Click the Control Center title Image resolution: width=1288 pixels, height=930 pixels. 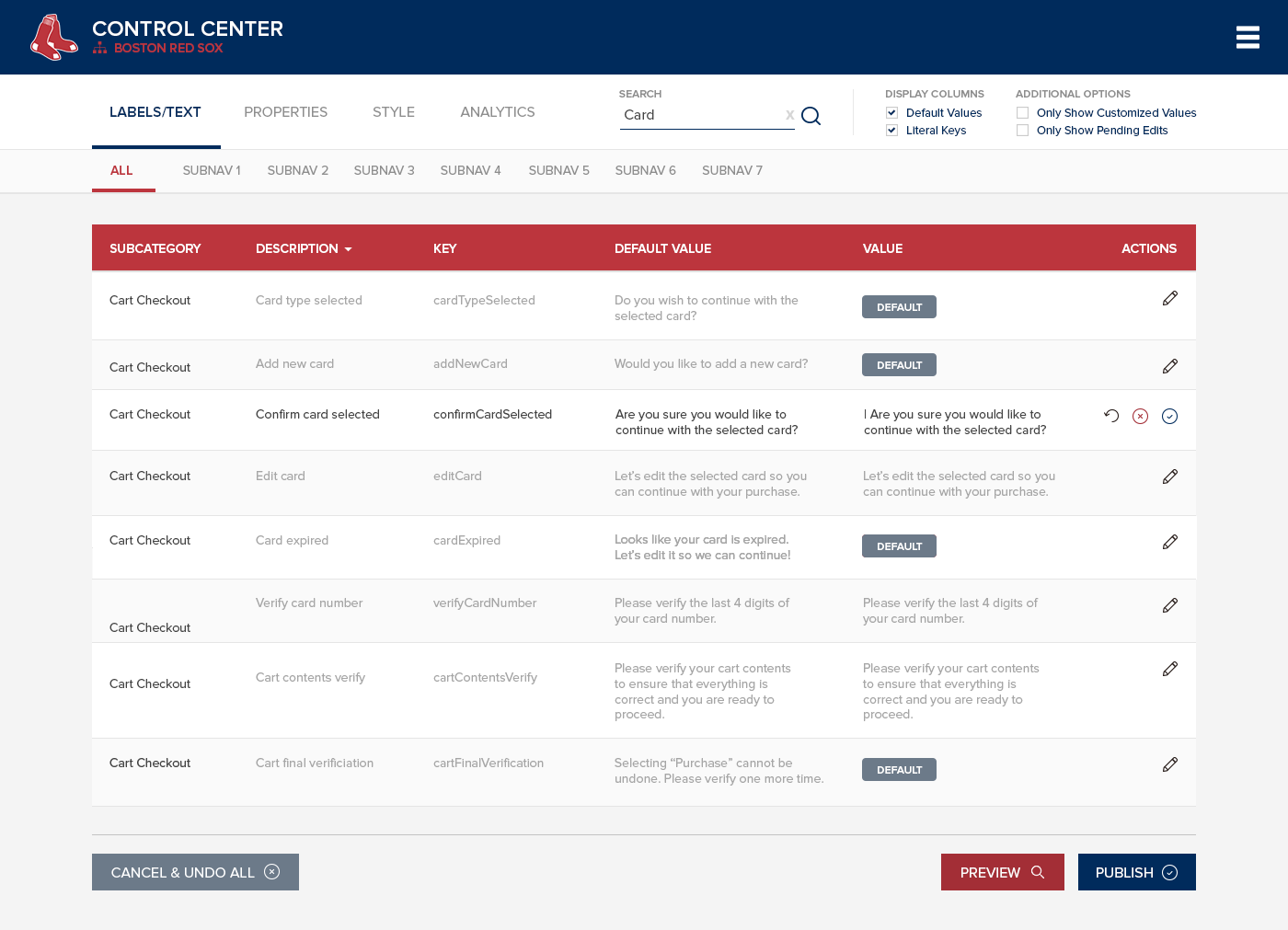[188, 29]
